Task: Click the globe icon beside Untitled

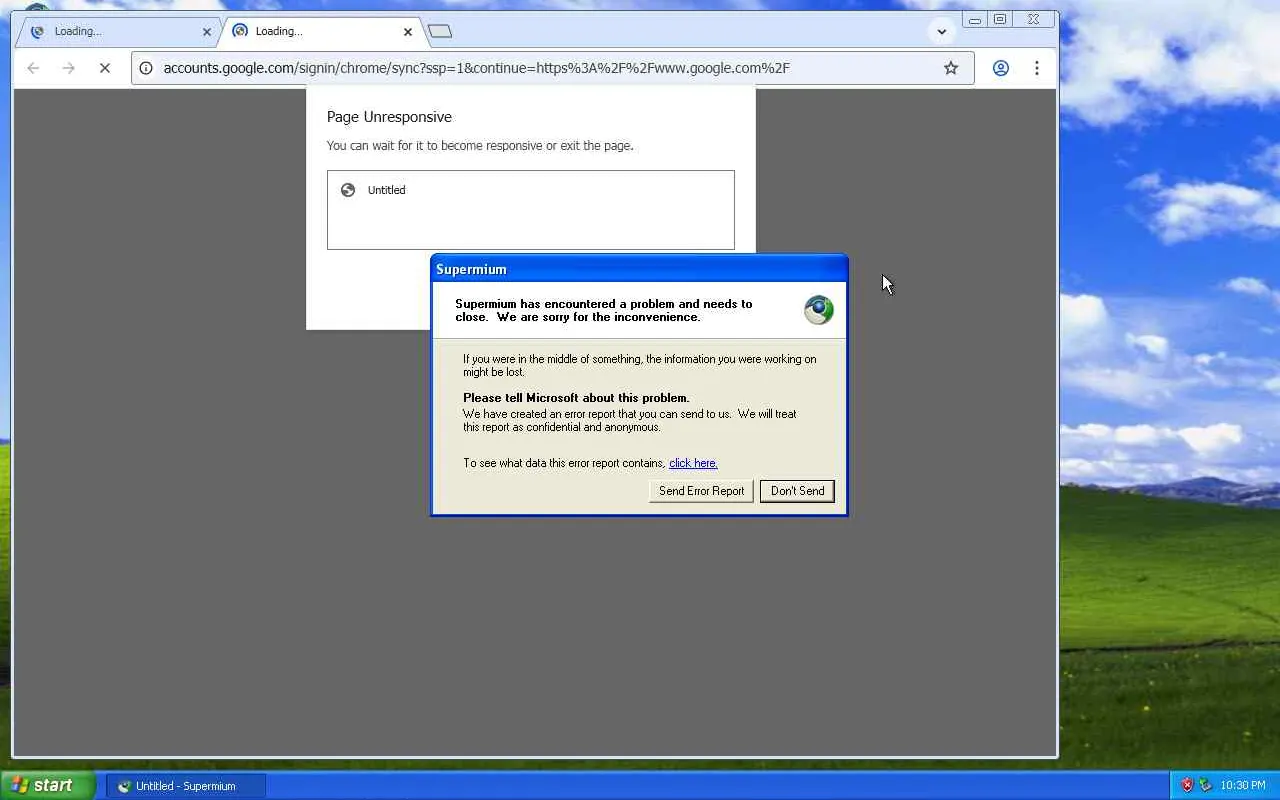Action: [348, 190]
